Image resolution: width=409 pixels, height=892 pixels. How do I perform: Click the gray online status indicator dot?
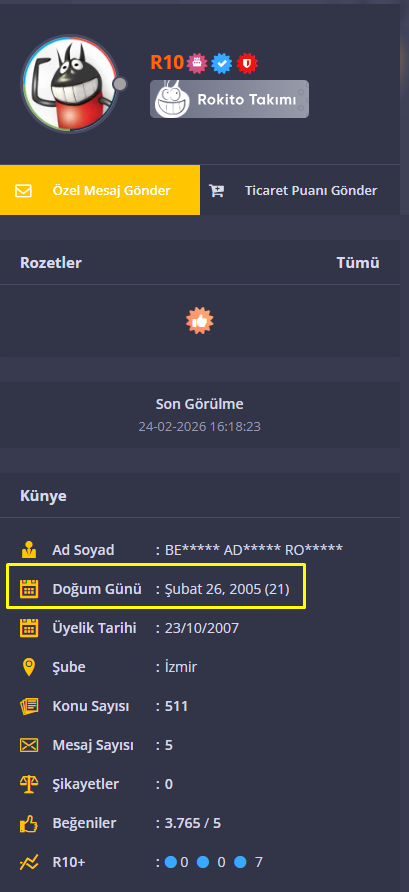[x=119, y=84]
